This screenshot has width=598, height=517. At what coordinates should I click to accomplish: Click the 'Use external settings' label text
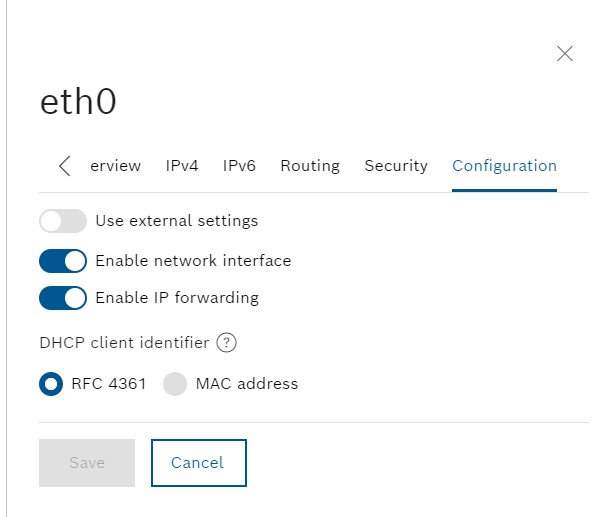[177, 221]
